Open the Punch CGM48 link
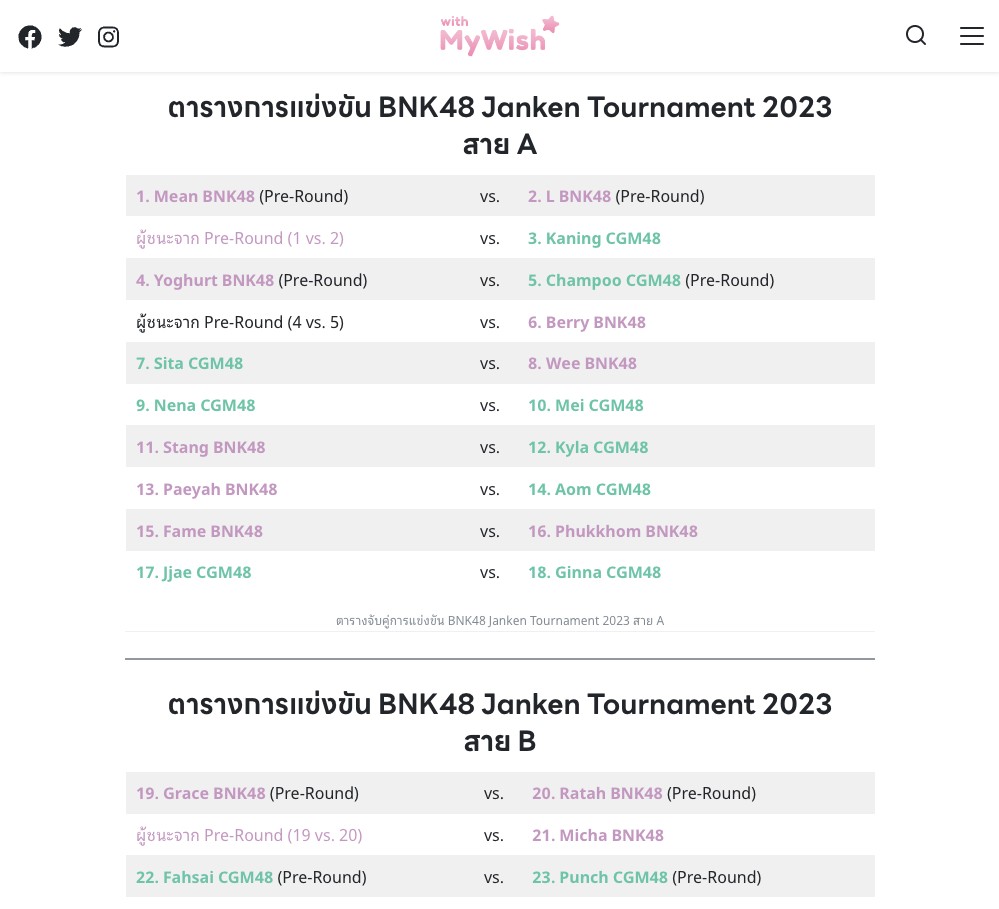 pyautogui.click(x=600, y=877)
